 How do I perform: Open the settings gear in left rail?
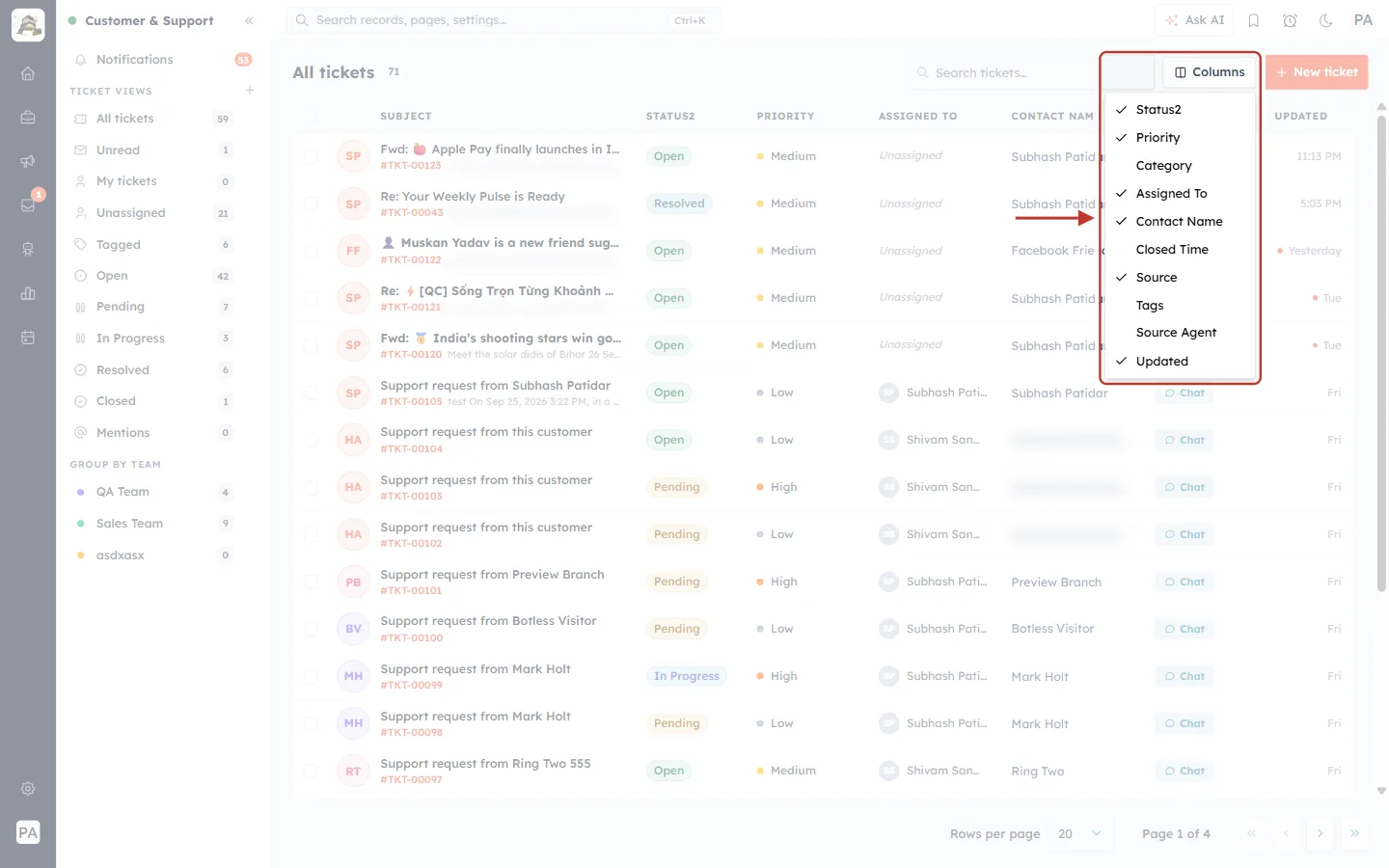click(28, 789)
